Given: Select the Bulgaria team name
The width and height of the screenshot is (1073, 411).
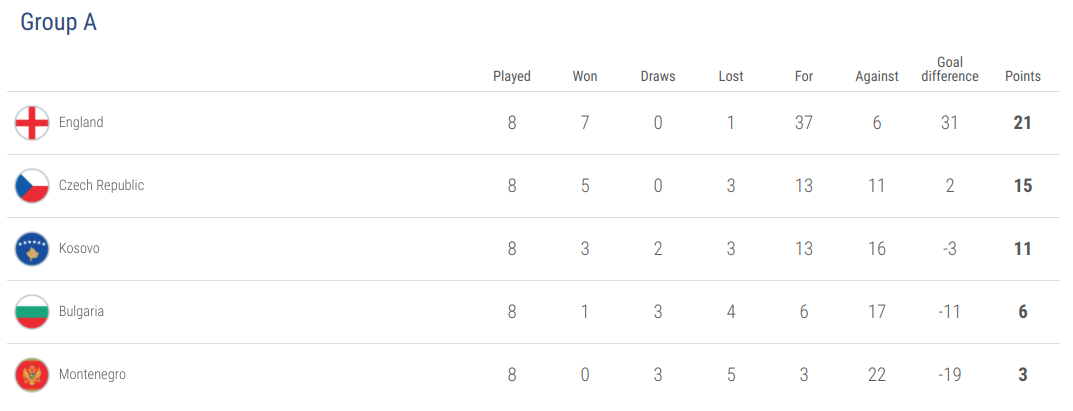Looking at the screenshot, I should (x=81, y=312).
